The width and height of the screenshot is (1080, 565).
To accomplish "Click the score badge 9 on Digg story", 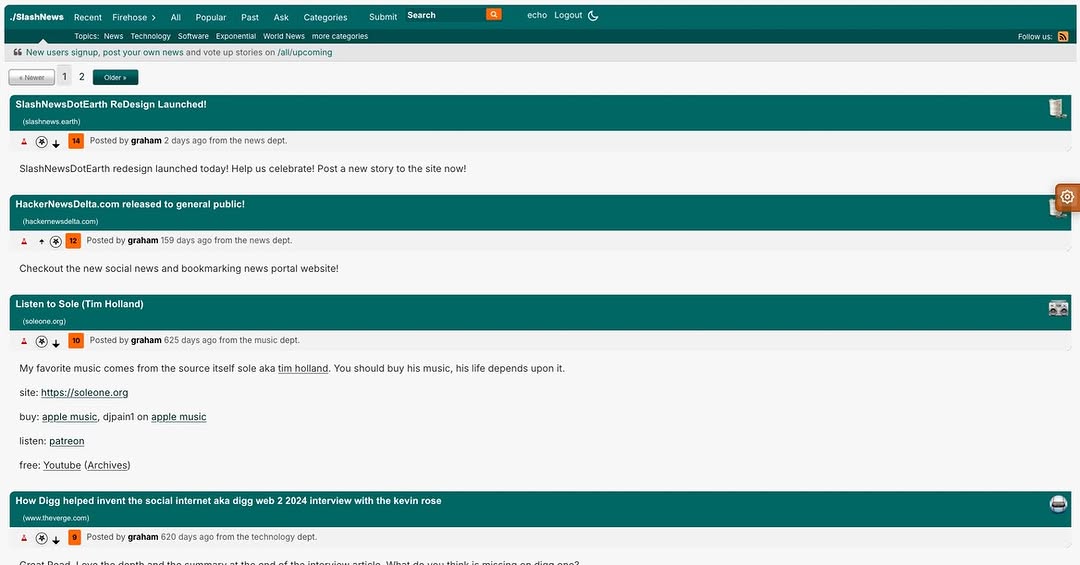I will tap(74, 537).
